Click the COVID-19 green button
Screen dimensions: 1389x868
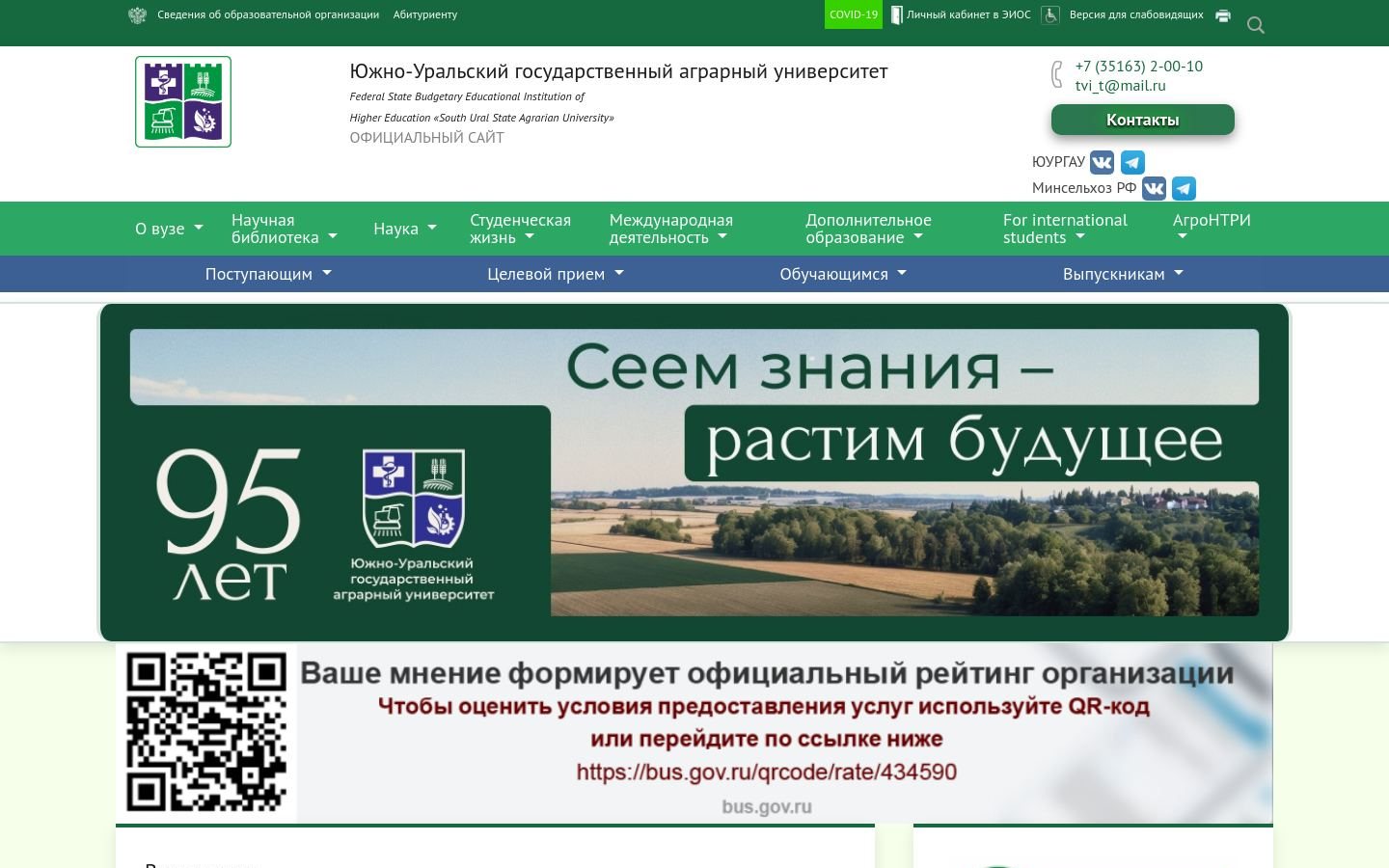854,14
